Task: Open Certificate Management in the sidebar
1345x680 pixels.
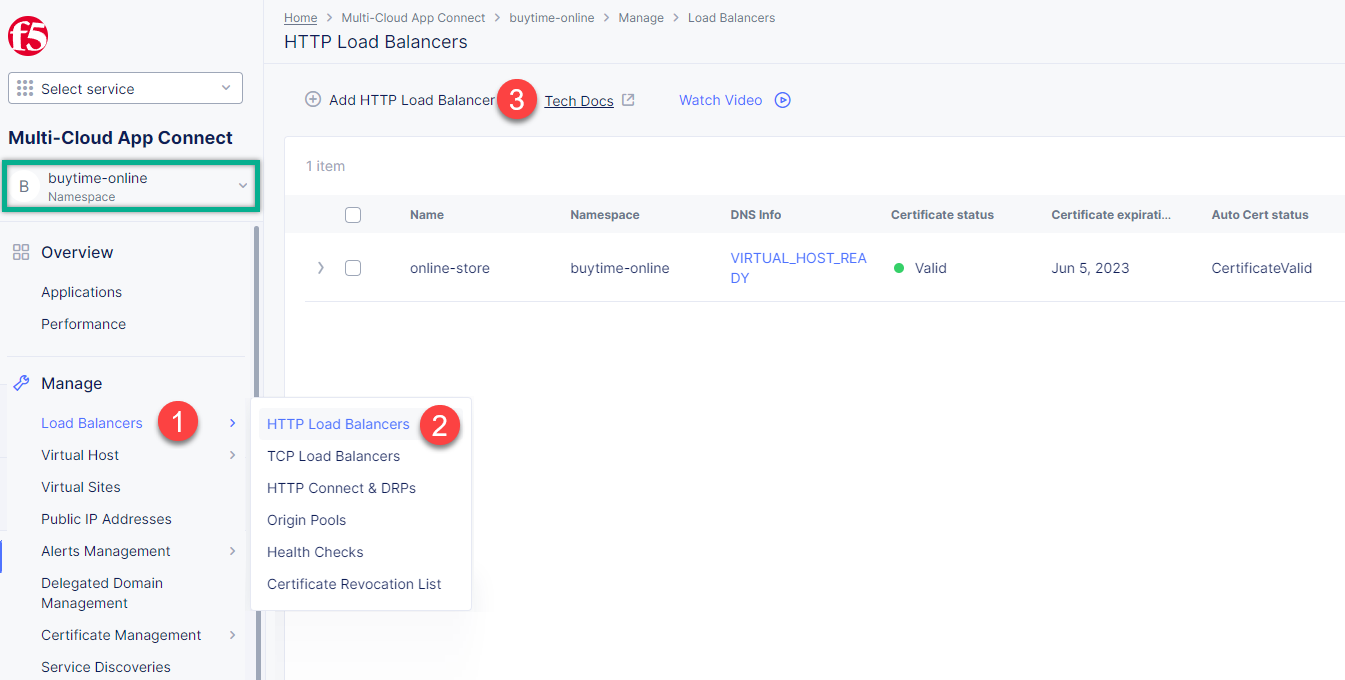Action: click(x=121, y=635)
